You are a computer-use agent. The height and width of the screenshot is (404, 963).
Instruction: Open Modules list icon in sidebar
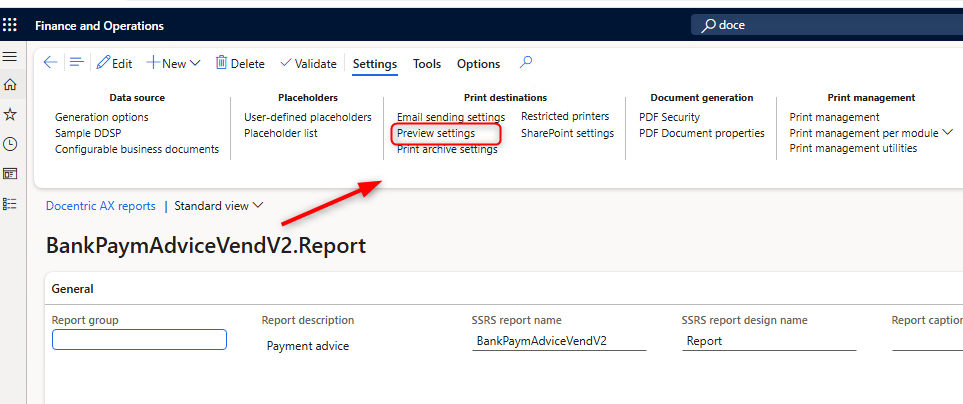(10, 204)
